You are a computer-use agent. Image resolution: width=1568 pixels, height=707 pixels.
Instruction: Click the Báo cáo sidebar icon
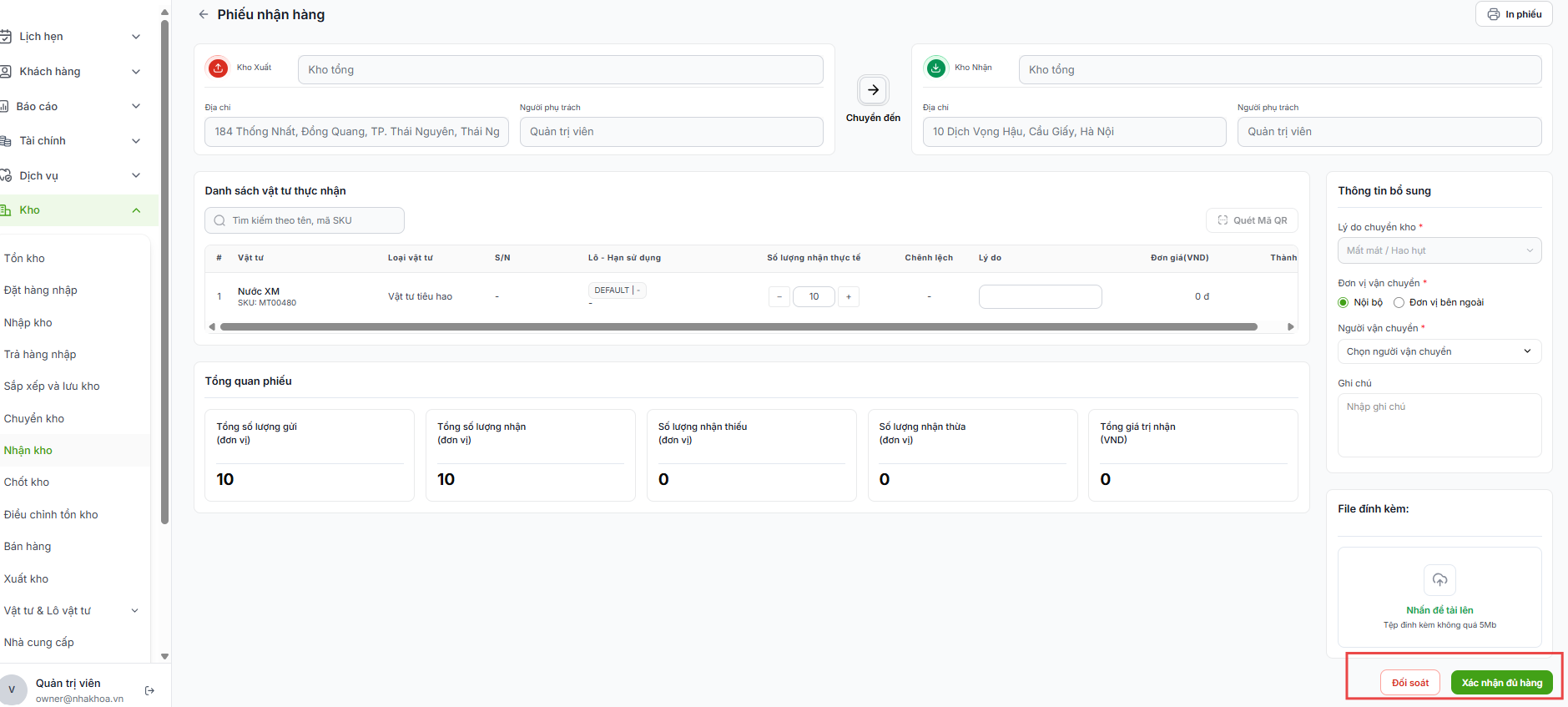(4, 107)
